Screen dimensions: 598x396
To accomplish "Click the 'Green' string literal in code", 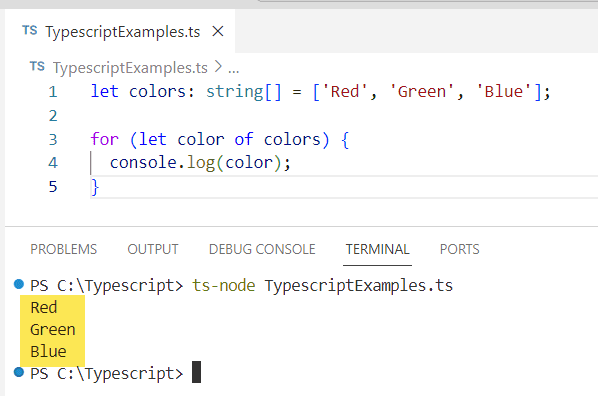I will 421,92.
